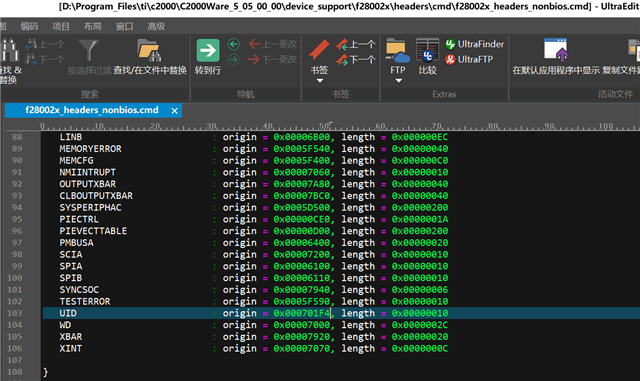Click the SYSPERIPHAC entry
This screenshot has width=640, height=381.
click(90, 208)
